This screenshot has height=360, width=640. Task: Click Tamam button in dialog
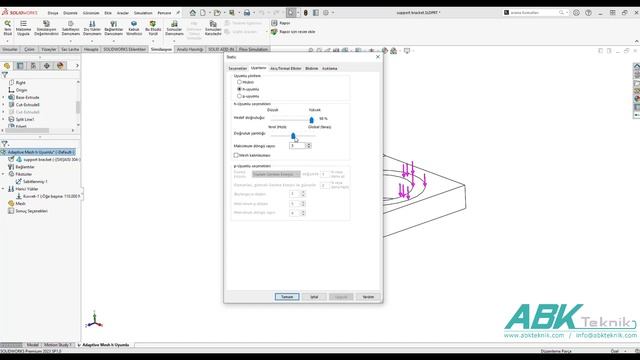click(x=287, y=297)
